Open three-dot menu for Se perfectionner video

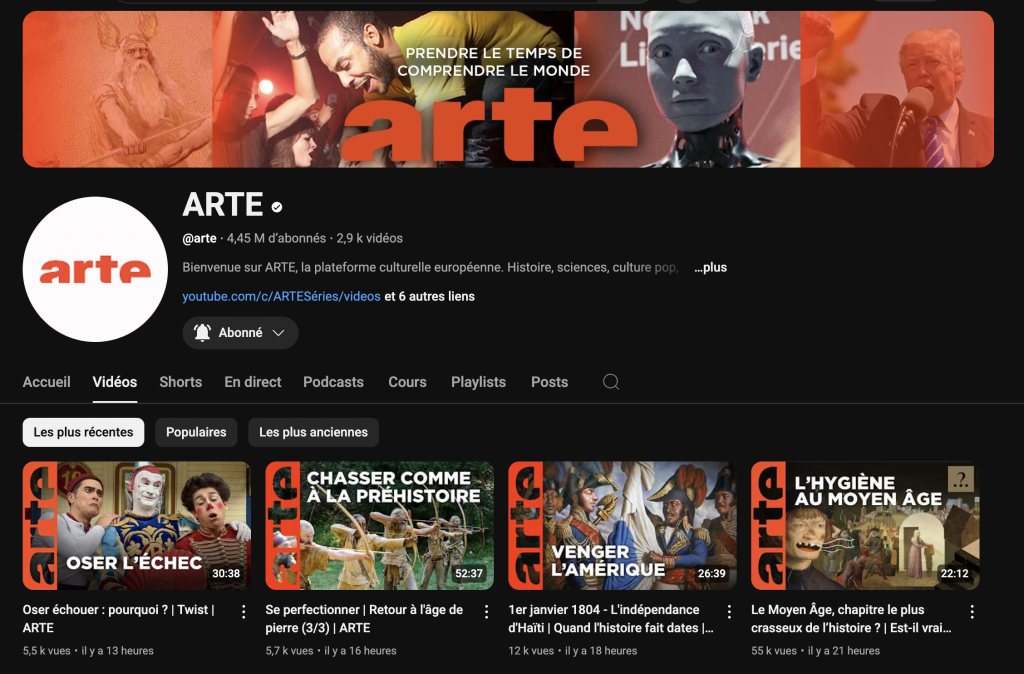pos(486,611)
